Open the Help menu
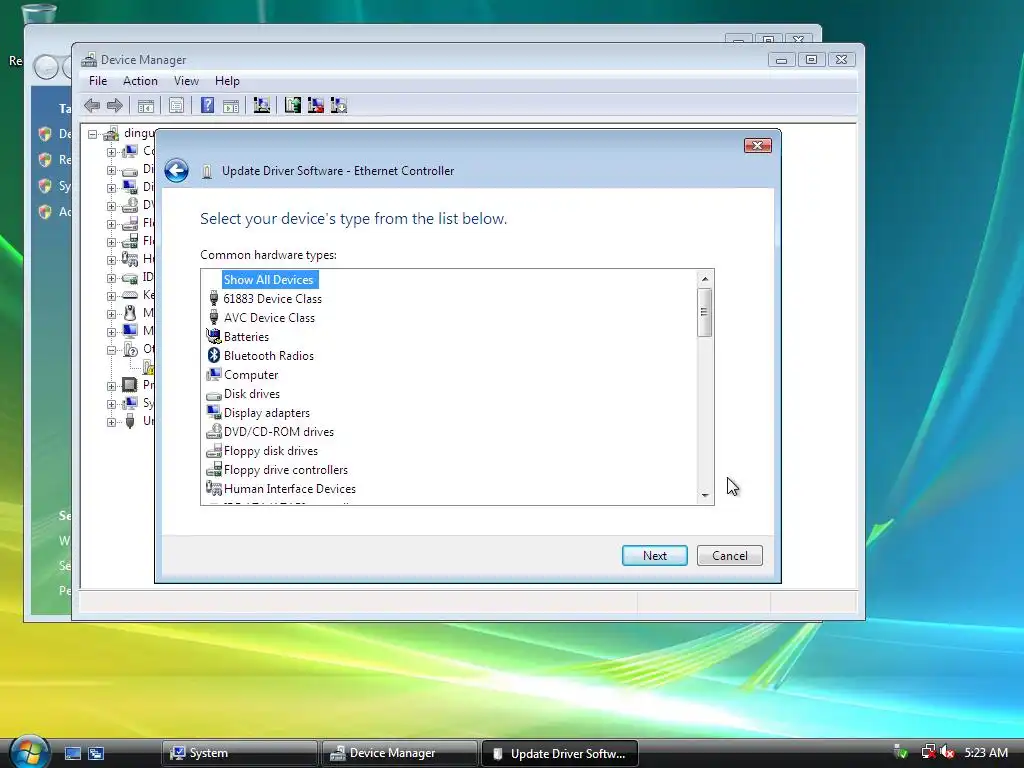The height and width of the screenshot is (768, 1024). click(x=227, y=81)
